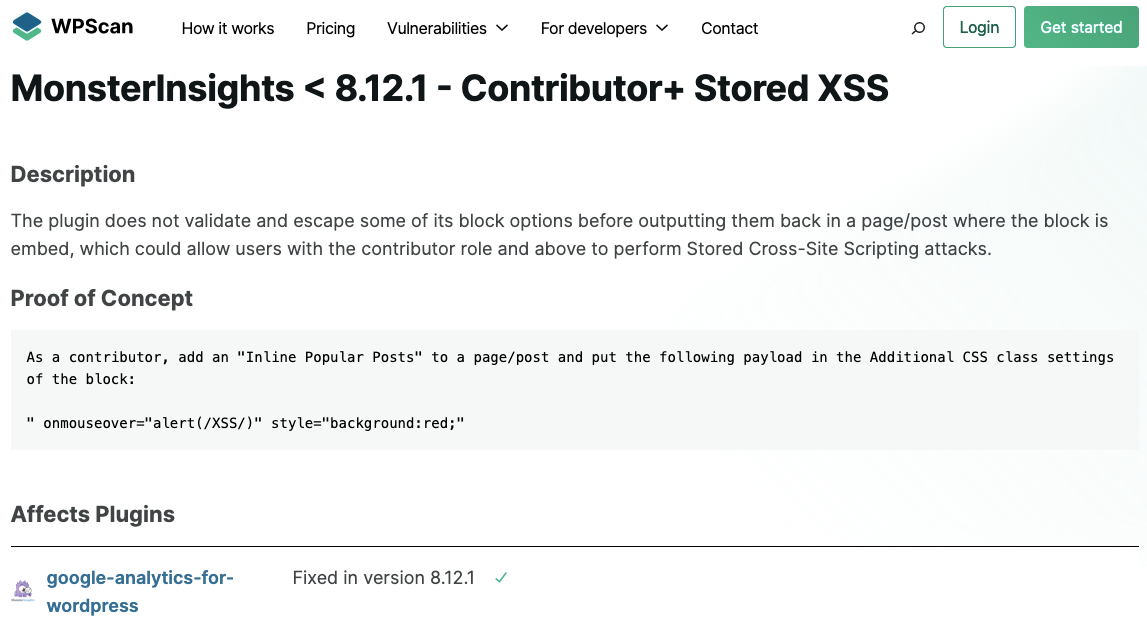Open the For developers menu
This screenshot has height=628, width=1147.
pyautogui.click(x=593, y=29)
